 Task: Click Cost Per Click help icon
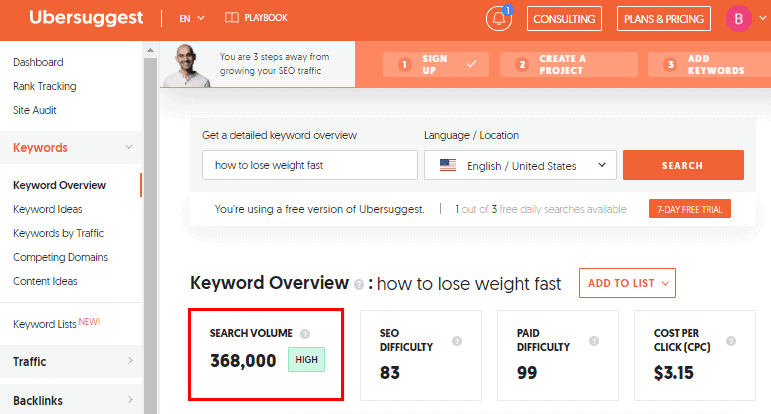731,341
